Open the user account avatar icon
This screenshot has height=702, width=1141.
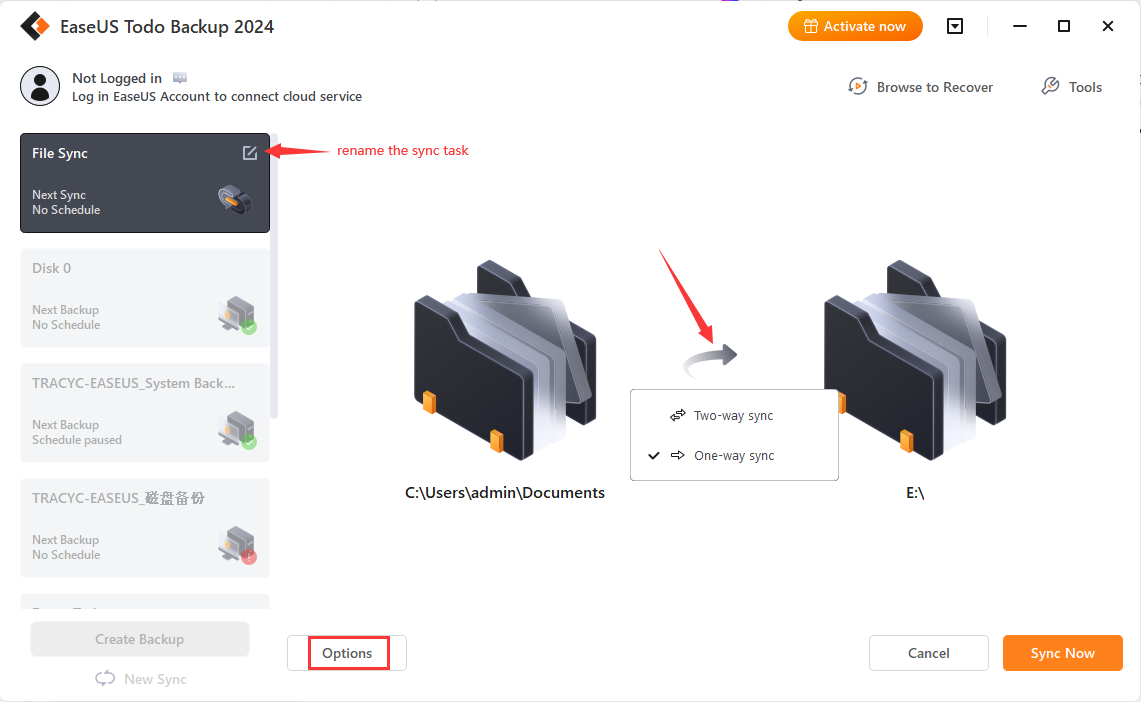pos(40,87)
